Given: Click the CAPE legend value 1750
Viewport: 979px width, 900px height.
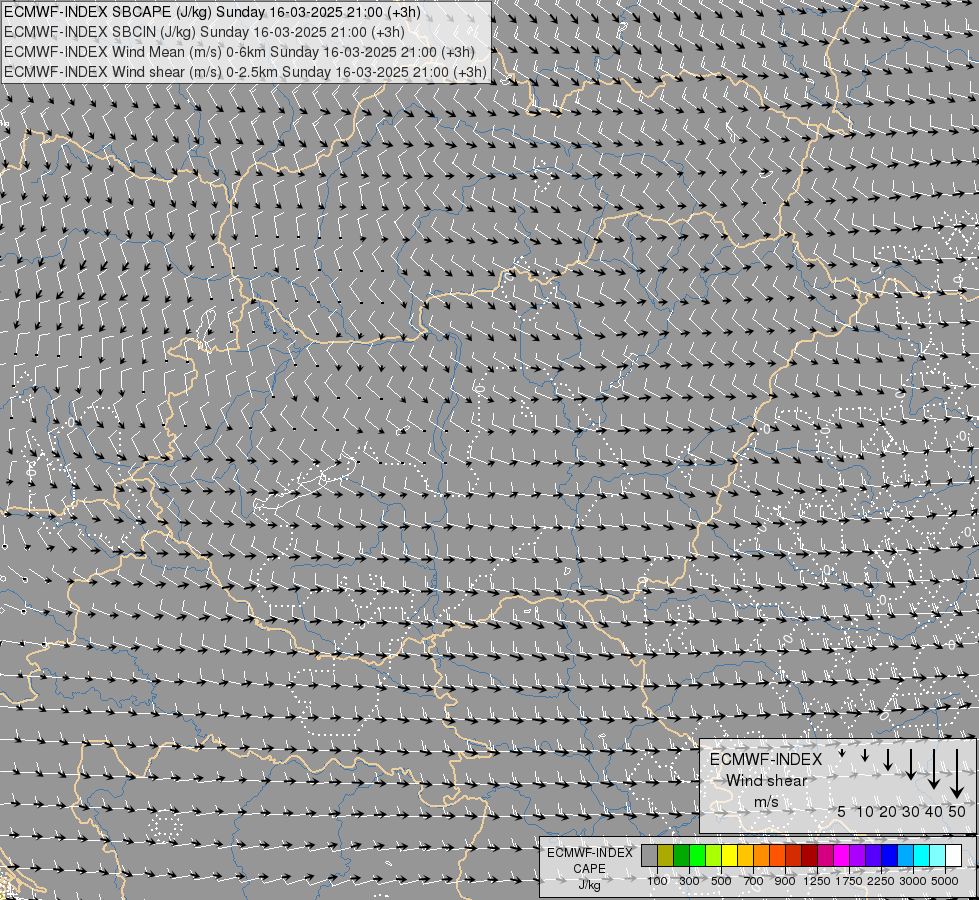Looking at the screenshot, I should tap(849, 881).
